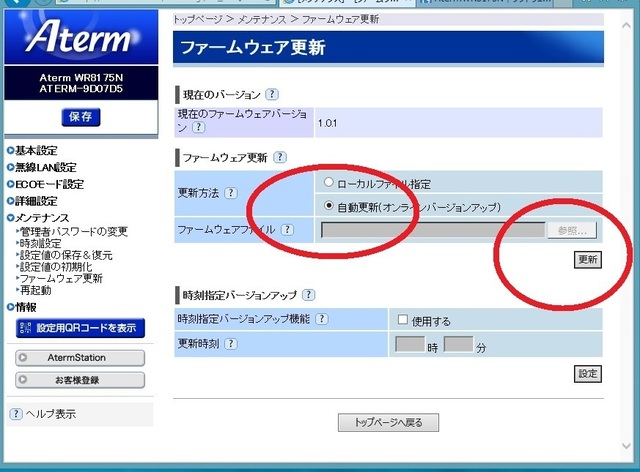Viewport: 640px width, 472px height.
Task: Open 設定値の保存&復元 page
Action: coord(66,256)
